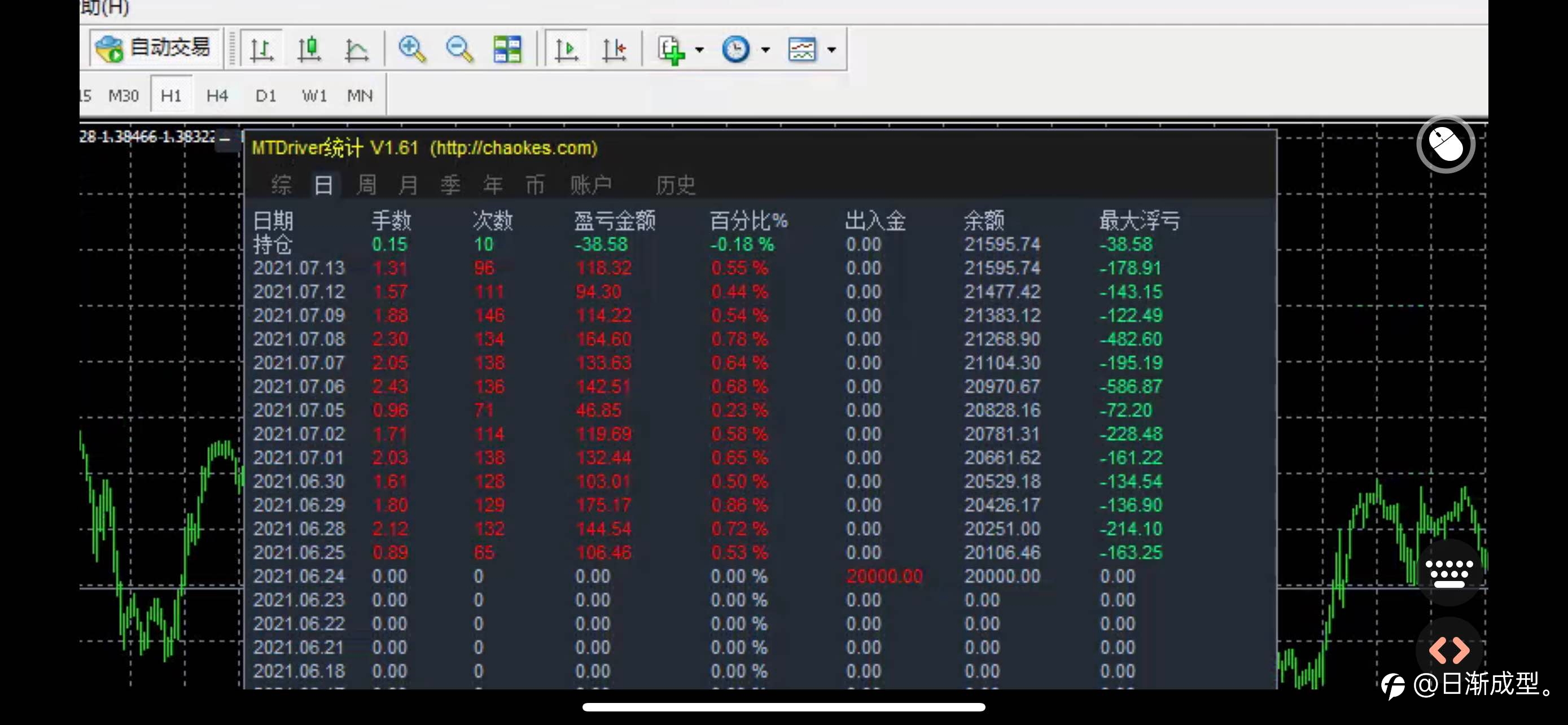
Task: Expand the periodicity clock dropdown arrow
Action: pos(765,49)
